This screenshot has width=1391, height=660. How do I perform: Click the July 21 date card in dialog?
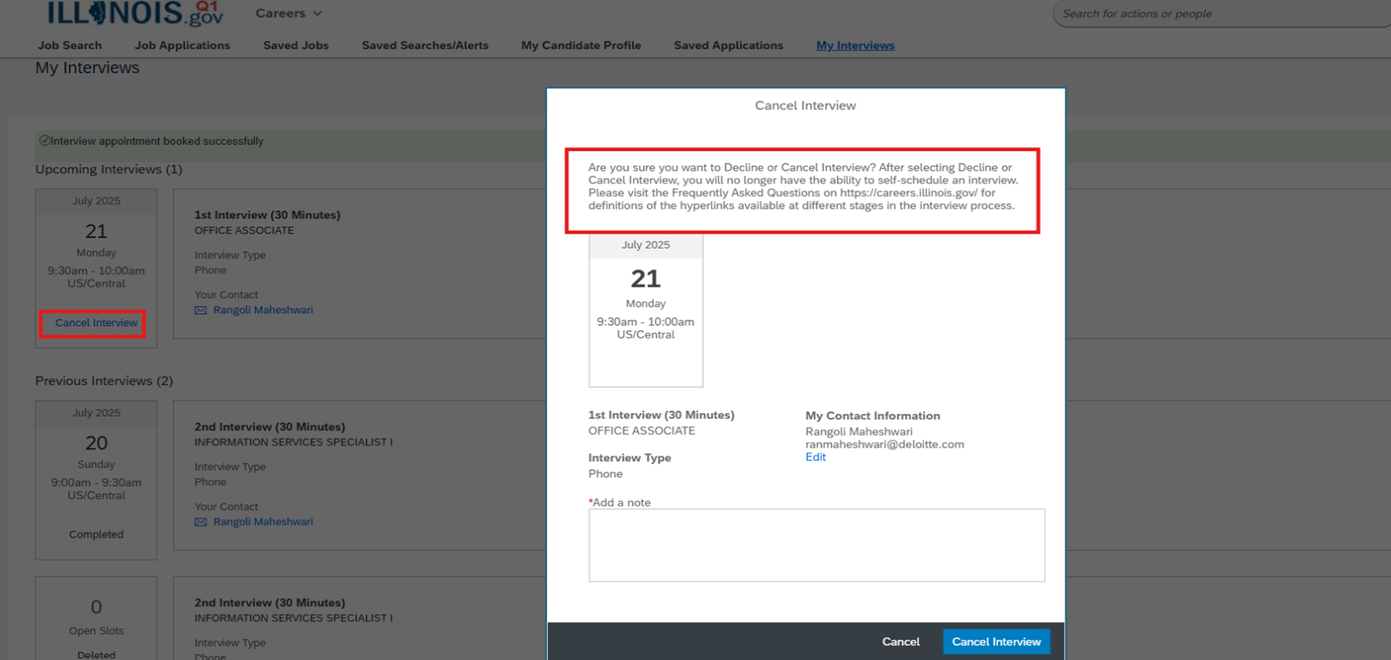click(646, 310)
